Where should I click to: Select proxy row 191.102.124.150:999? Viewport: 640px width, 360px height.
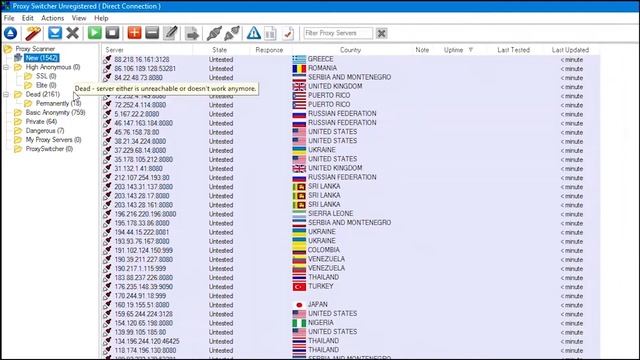click(351, 250)
